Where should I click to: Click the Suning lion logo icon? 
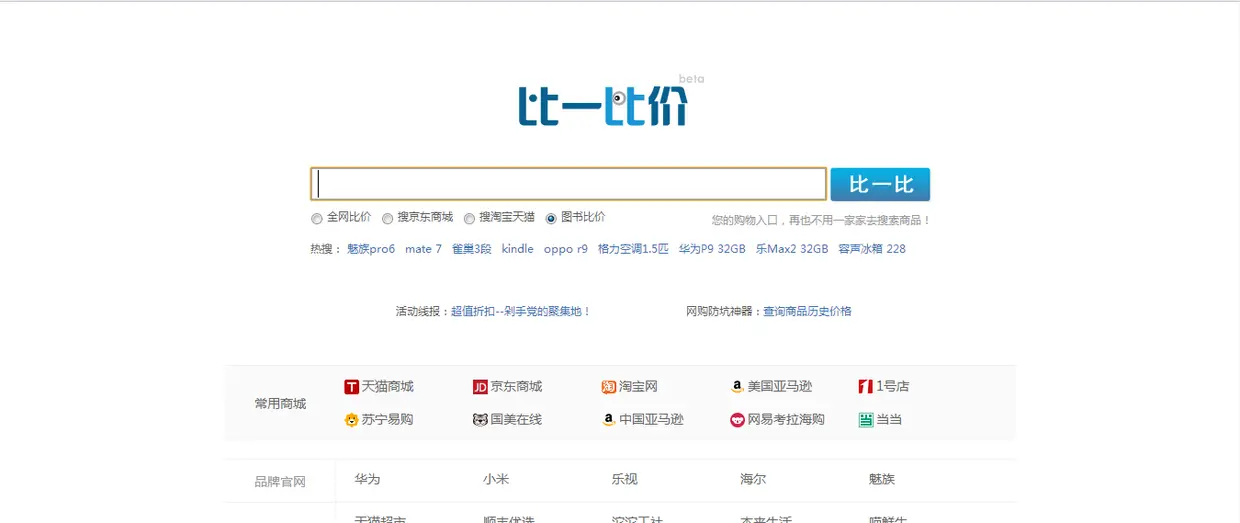point(352,420)
